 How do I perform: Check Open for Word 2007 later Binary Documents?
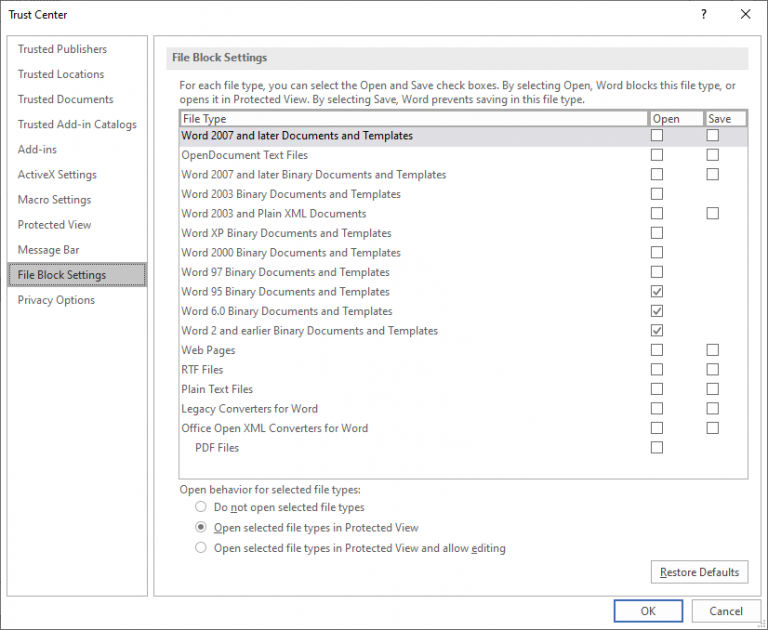tap(657, 174)
